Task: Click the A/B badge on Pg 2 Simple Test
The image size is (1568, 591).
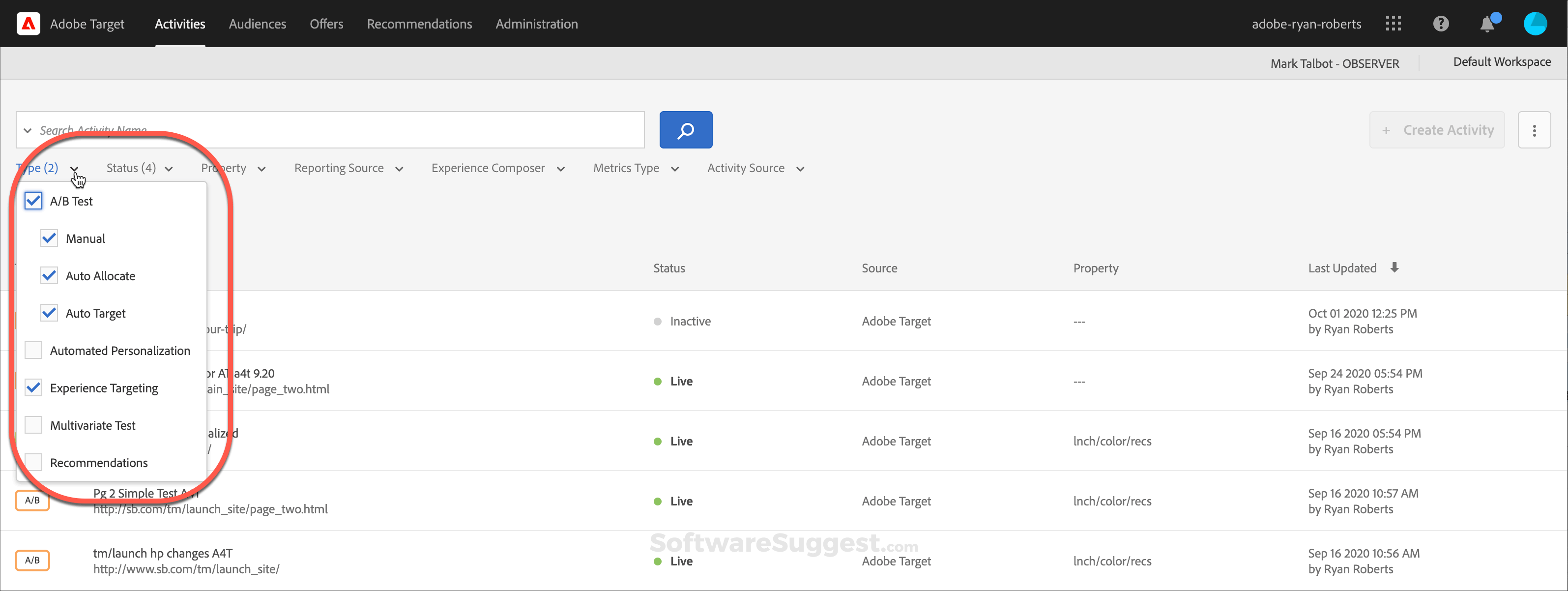Action: click(x=32, y=500)
